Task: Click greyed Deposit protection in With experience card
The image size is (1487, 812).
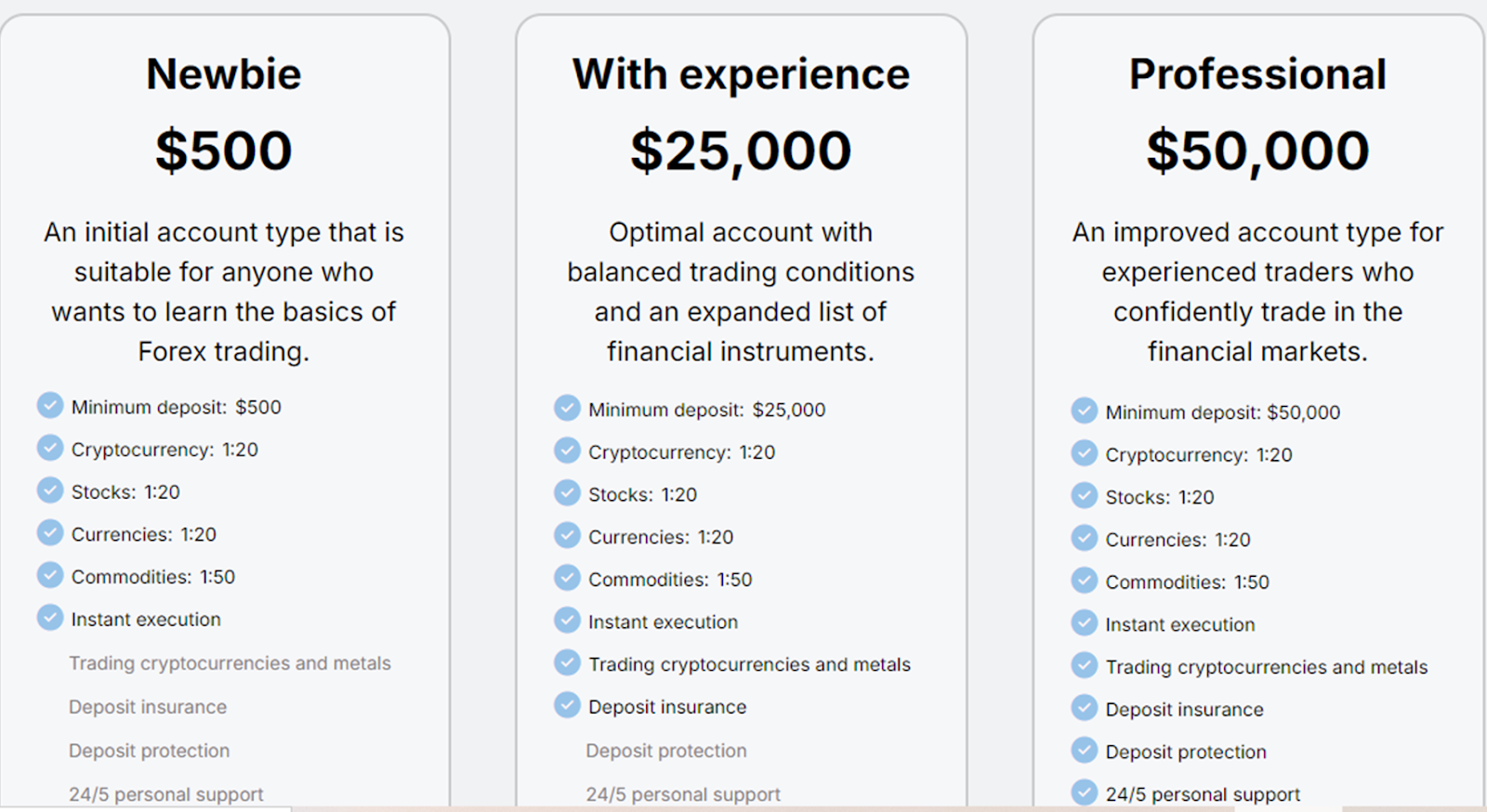Action: pyautogui.click(x=665, y=751)
